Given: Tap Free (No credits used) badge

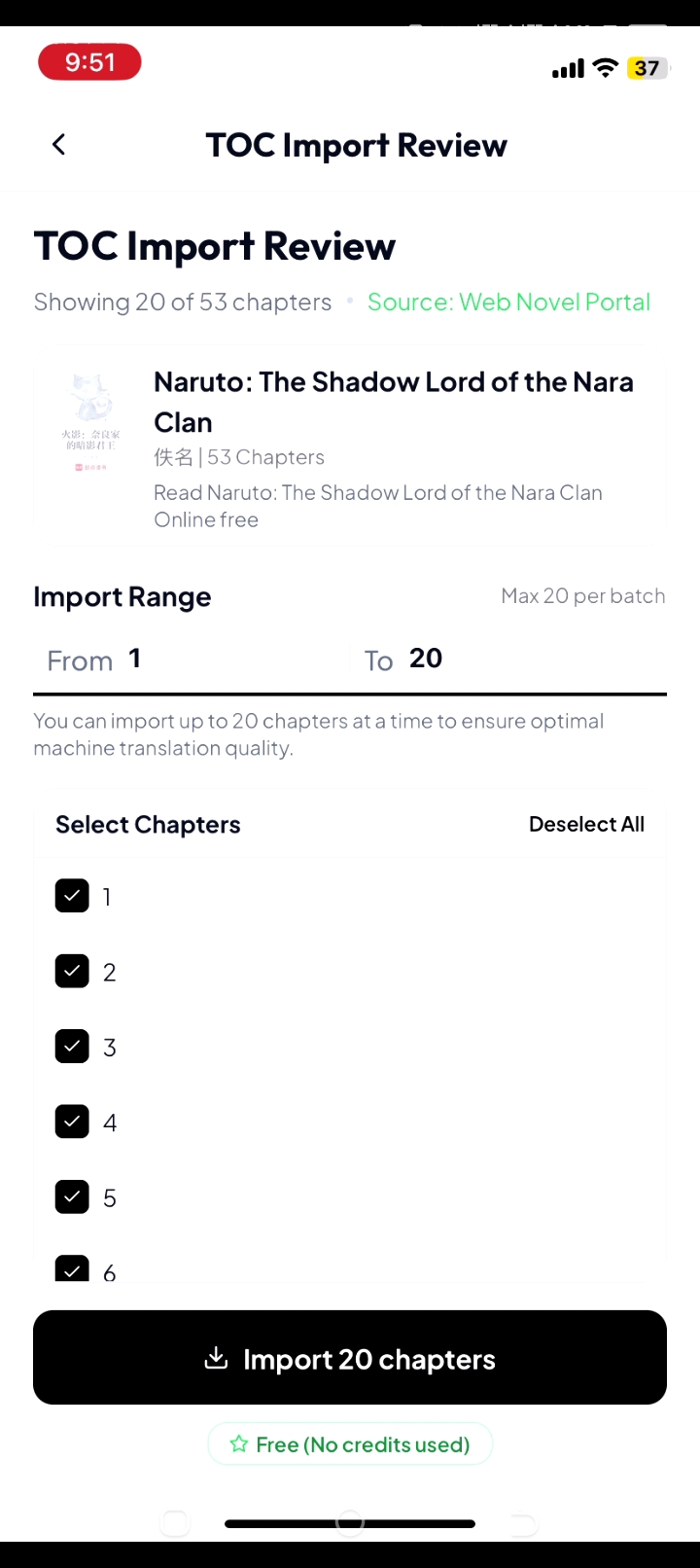Looking at the screenshot, I should click(350, 1444).
